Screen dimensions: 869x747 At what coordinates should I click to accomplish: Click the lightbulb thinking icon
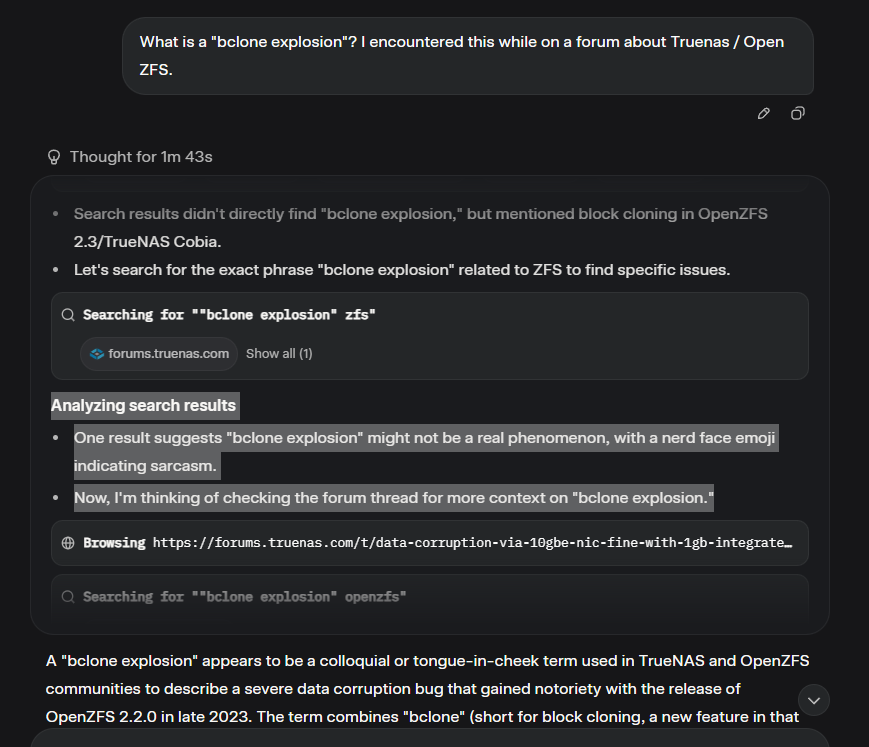54,157
